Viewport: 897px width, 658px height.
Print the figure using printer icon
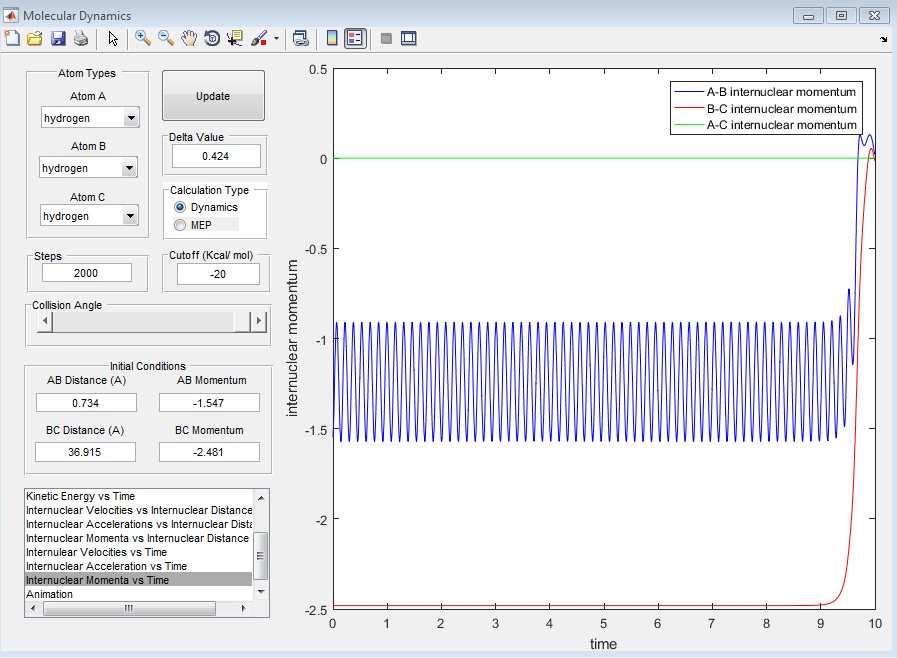click(81, 38)
